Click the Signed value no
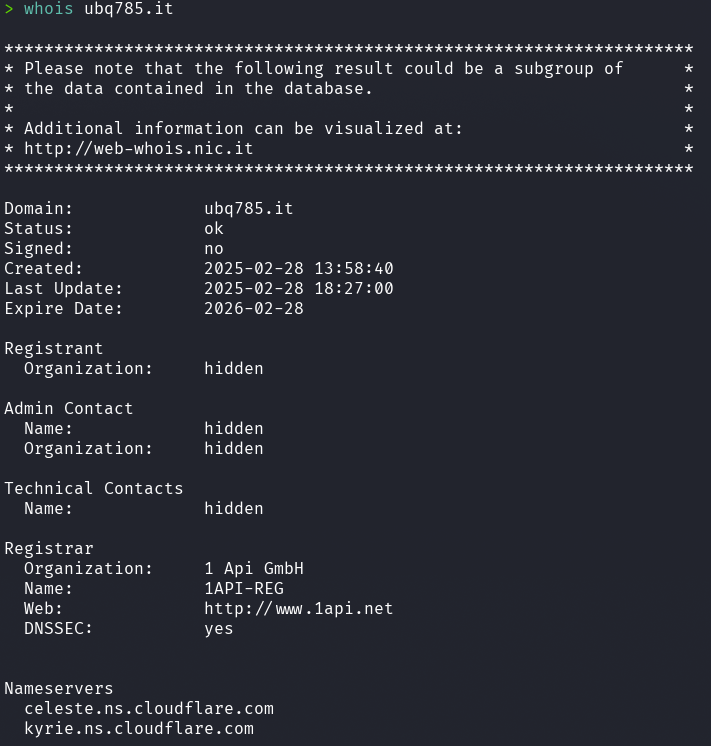This screenshot has width=711, height=746. (214, 248)
